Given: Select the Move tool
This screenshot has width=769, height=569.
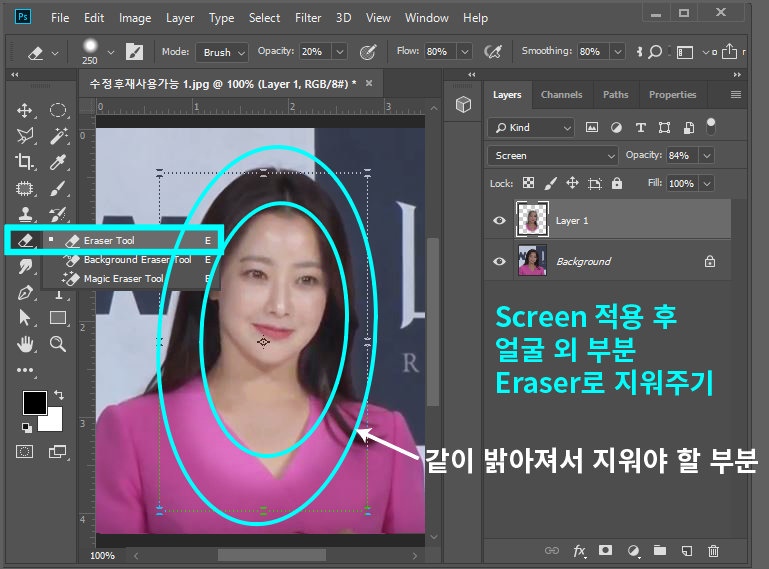Looking at the screenshot, I should click(x=25, y=110).
